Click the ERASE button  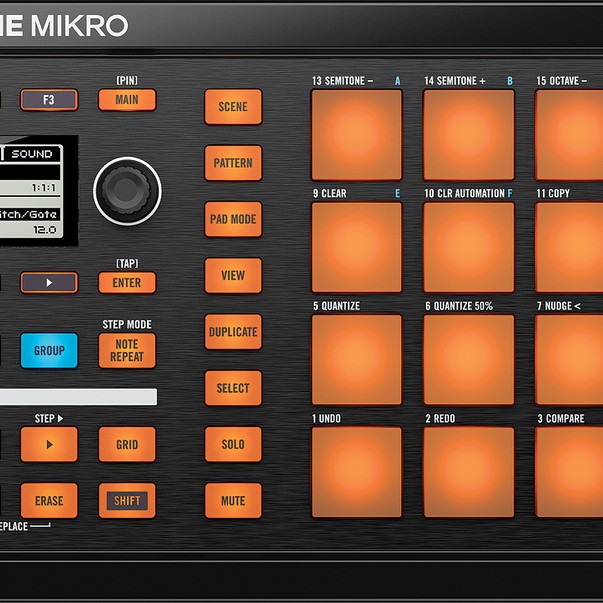49,501
